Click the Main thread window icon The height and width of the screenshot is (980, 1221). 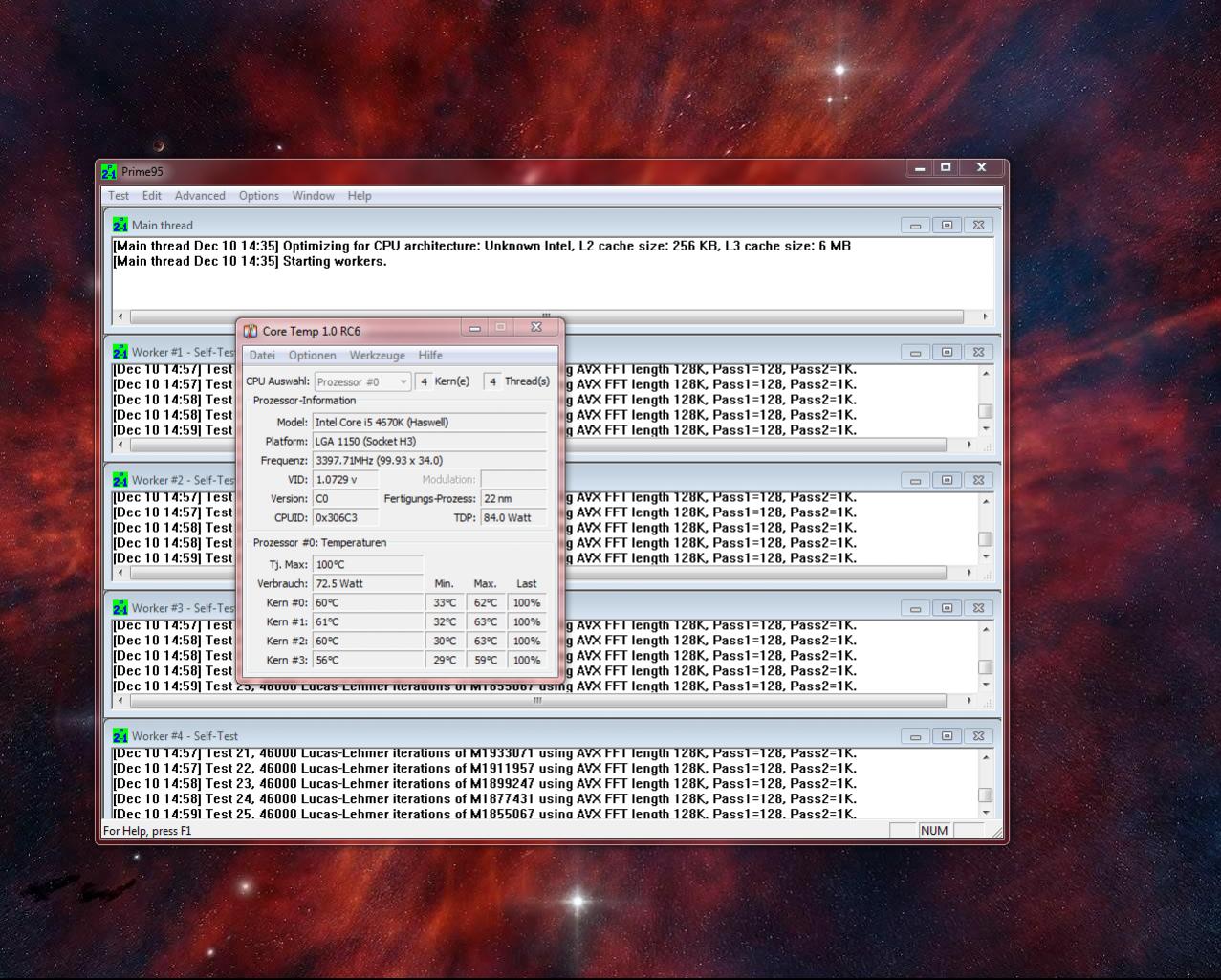pyautogui.click(x=120, y=226)
